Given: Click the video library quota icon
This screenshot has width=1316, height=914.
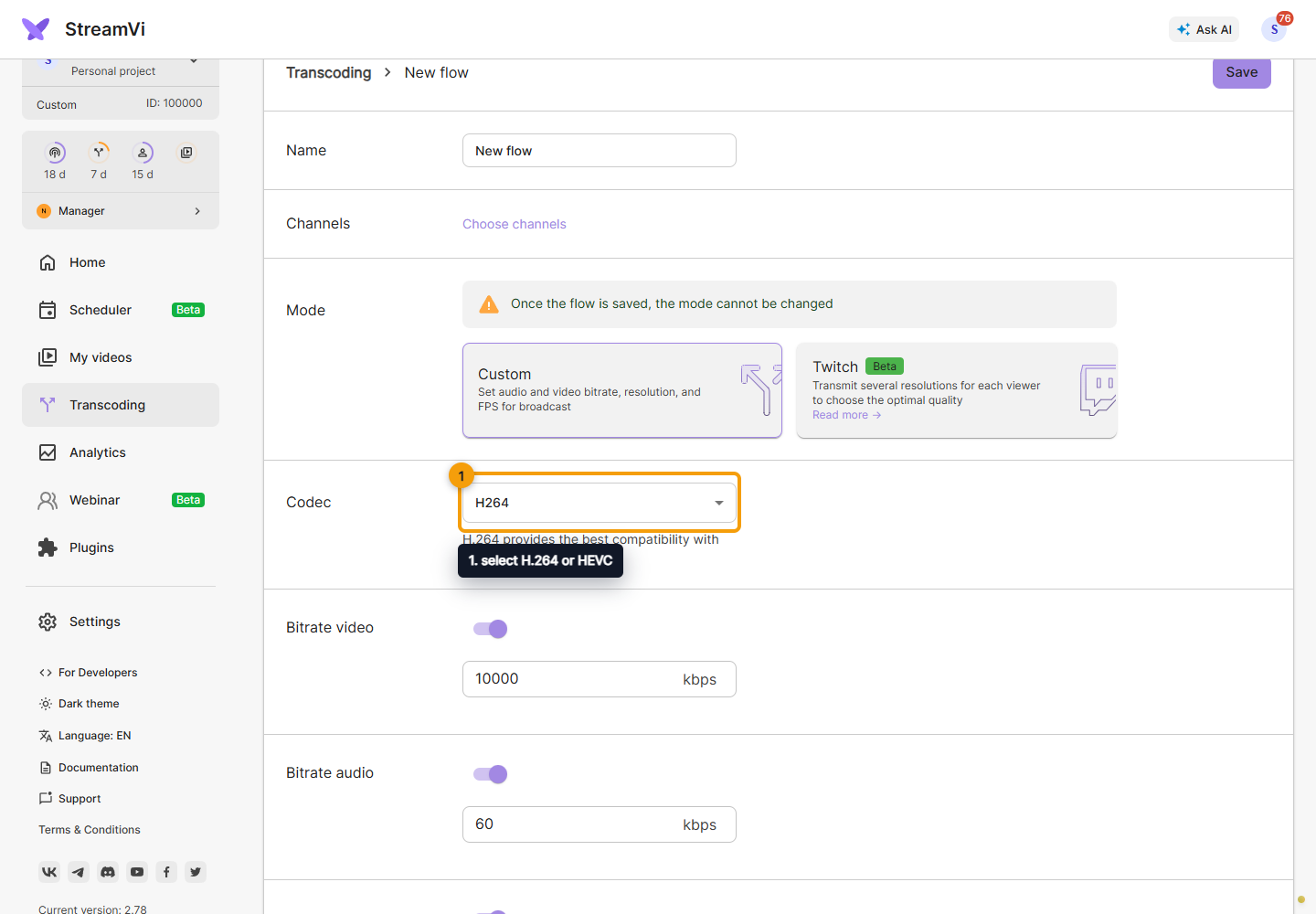Looking at the screenshot, I should (186, 153).
